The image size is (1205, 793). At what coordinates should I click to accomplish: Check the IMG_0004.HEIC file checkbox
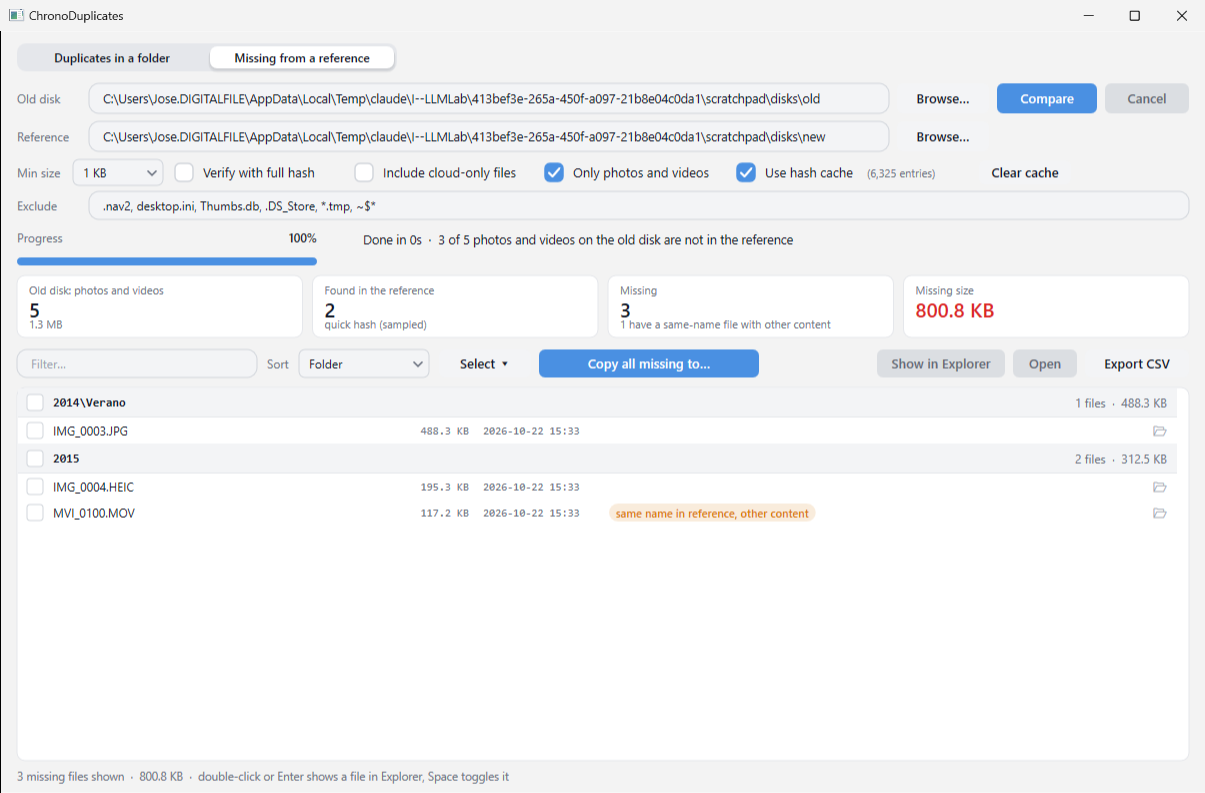[x=35, y=487]
